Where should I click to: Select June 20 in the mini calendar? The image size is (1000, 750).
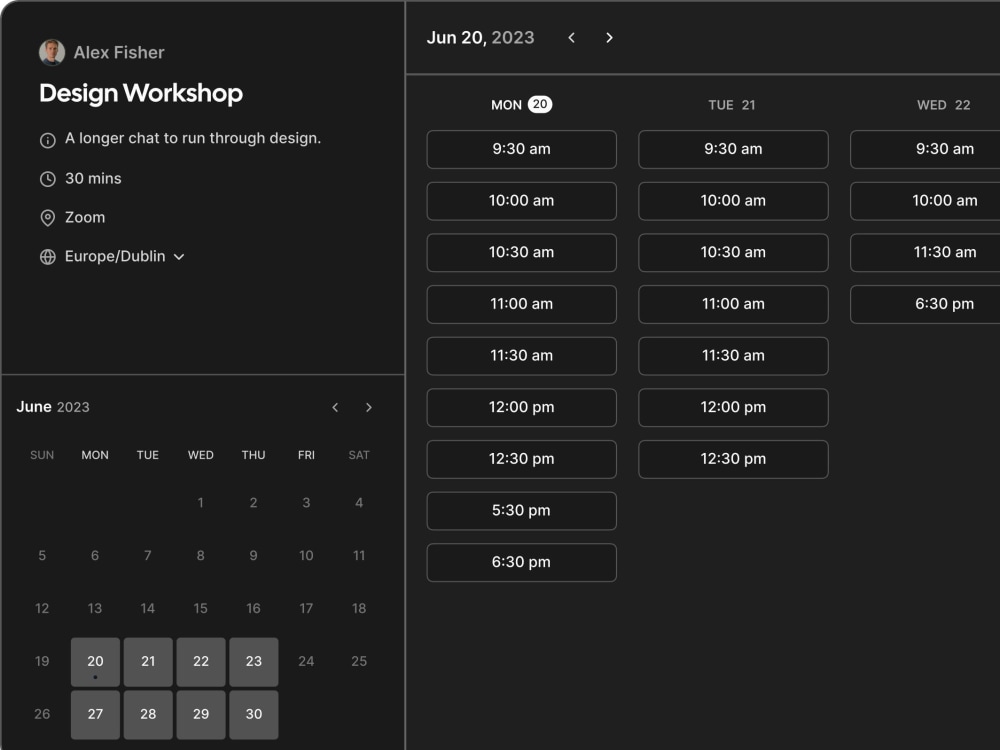(x=95, y=662)
